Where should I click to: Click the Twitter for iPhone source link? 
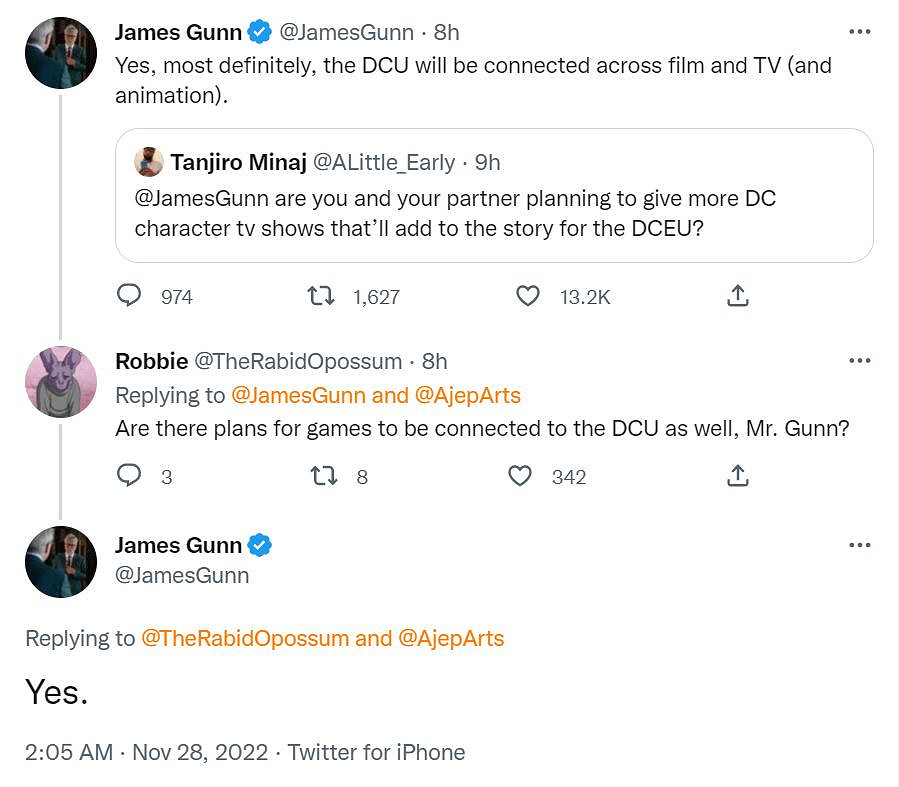(376, 752)
